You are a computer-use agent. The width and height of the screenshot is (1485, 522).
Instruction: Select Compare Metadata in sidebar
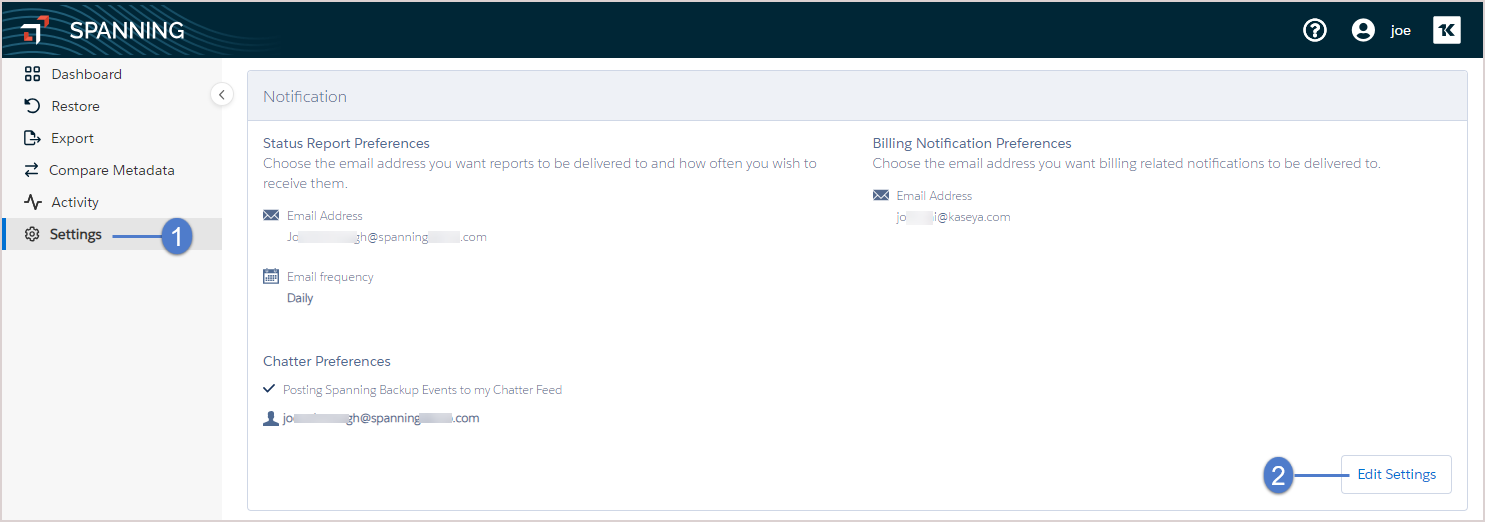(112, 170)
